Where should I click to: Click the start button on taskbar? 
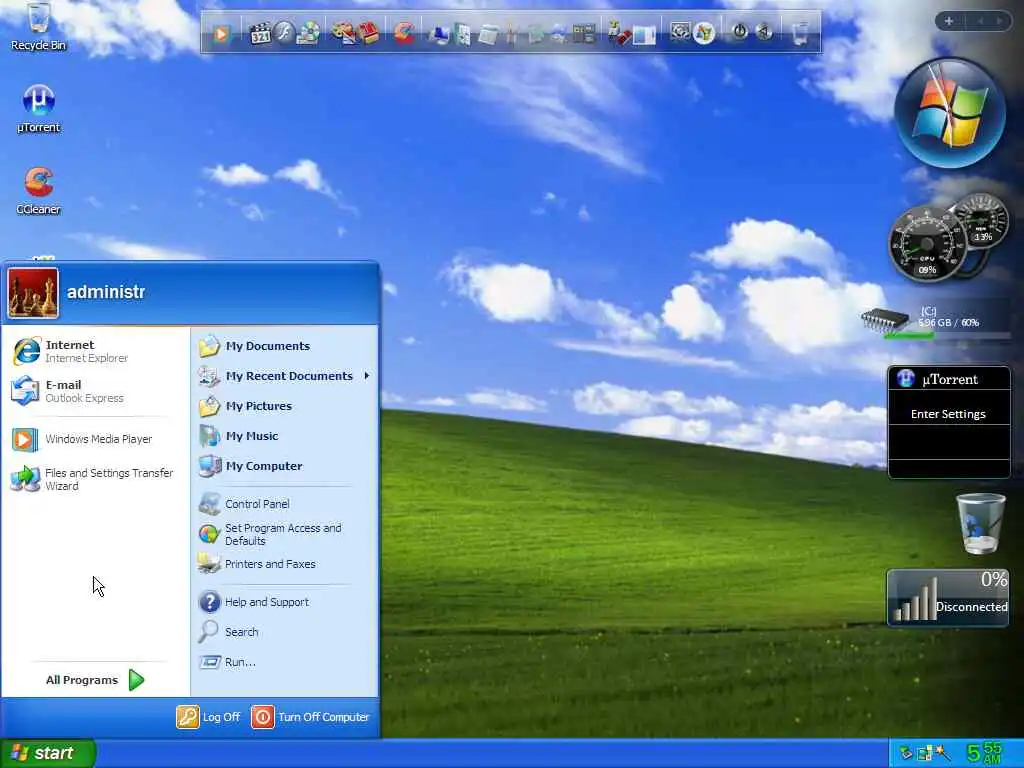pos(47,753)
